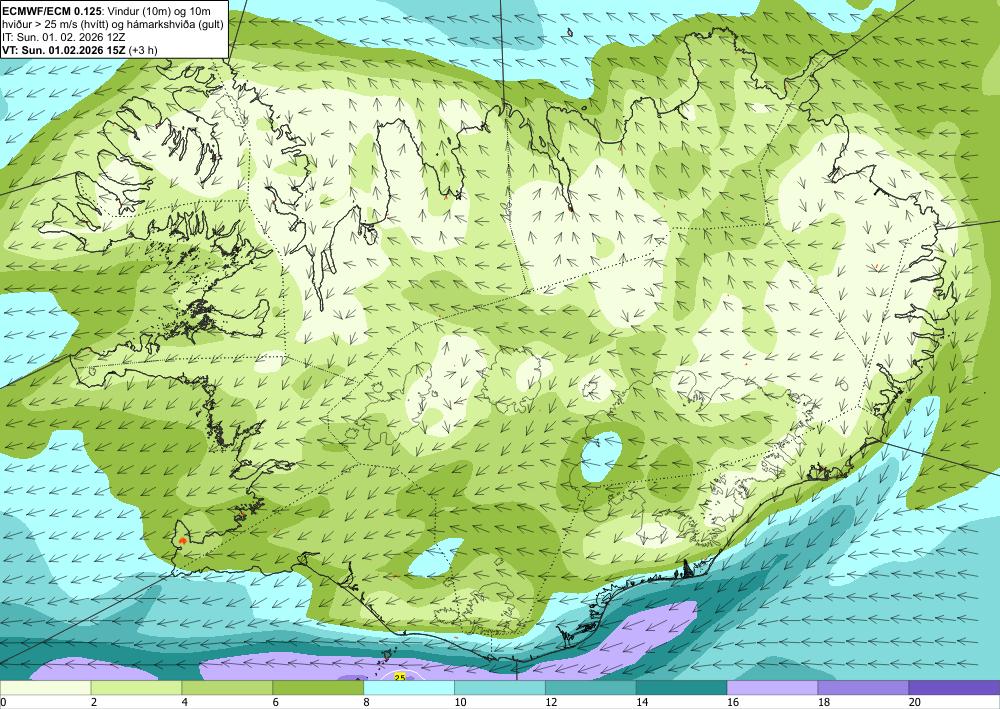Click the dark green 6–8 m/s legend swatch

318,688
